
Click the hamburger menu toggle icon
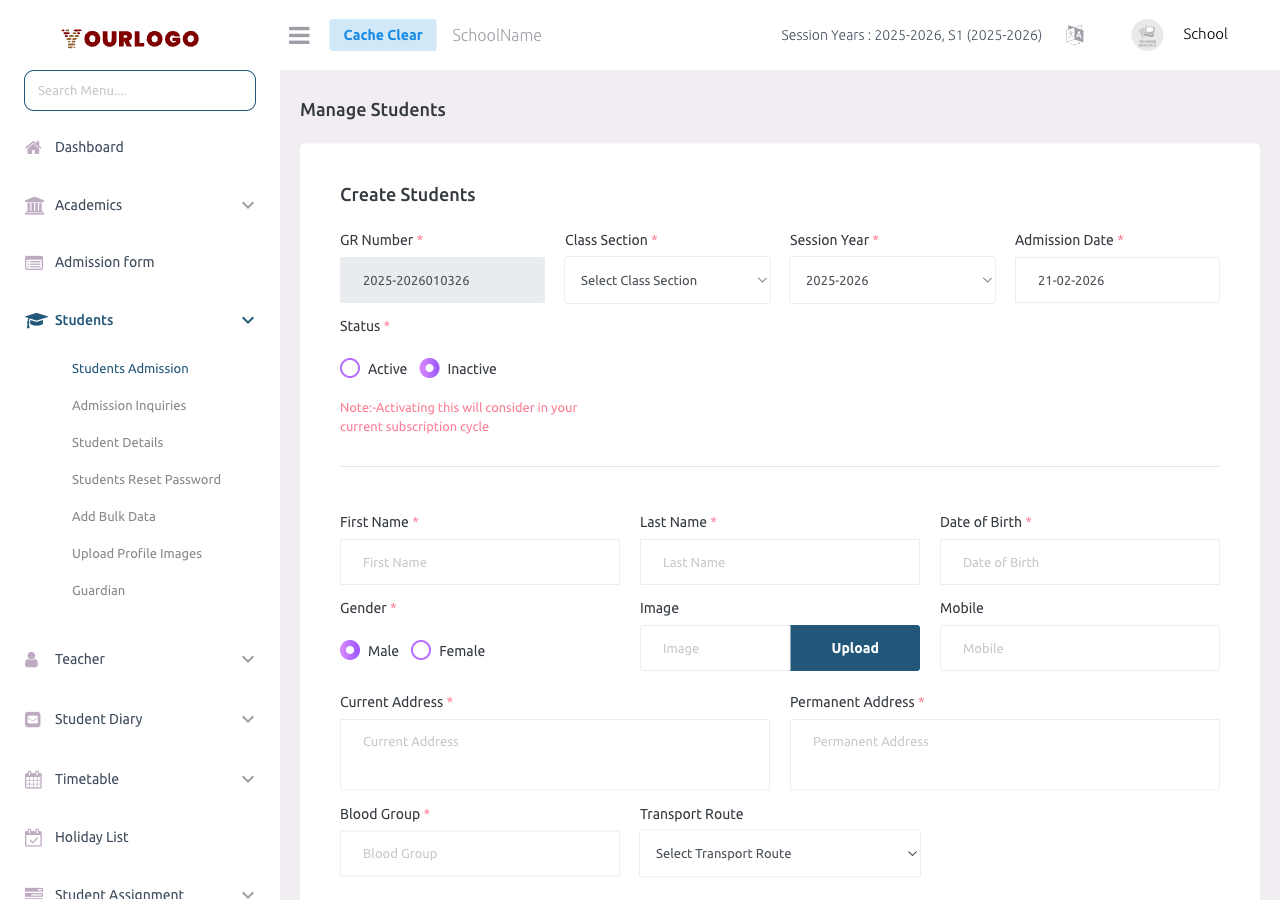click(299, 35)
